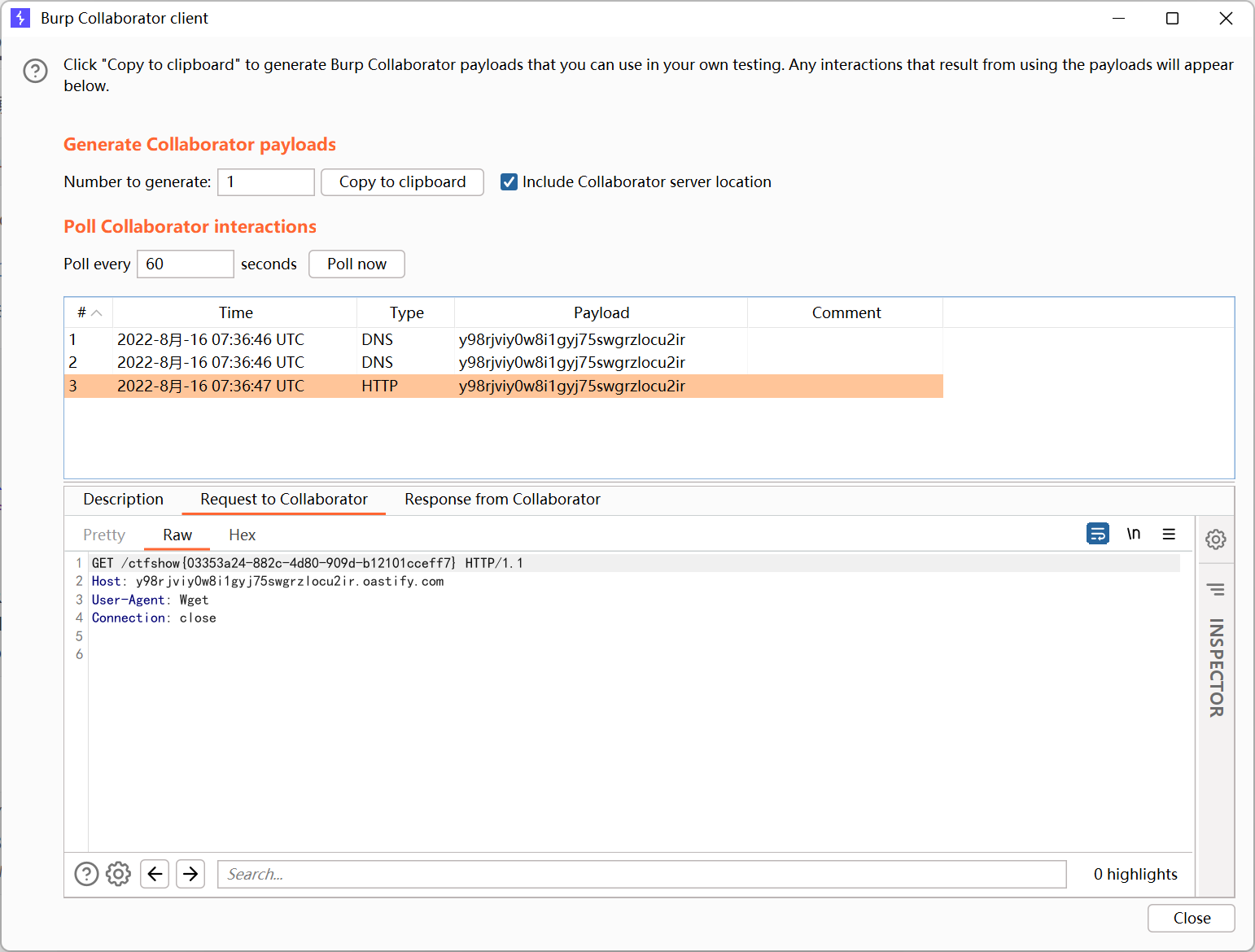Sort interactions by Payload column

point(601,312)
